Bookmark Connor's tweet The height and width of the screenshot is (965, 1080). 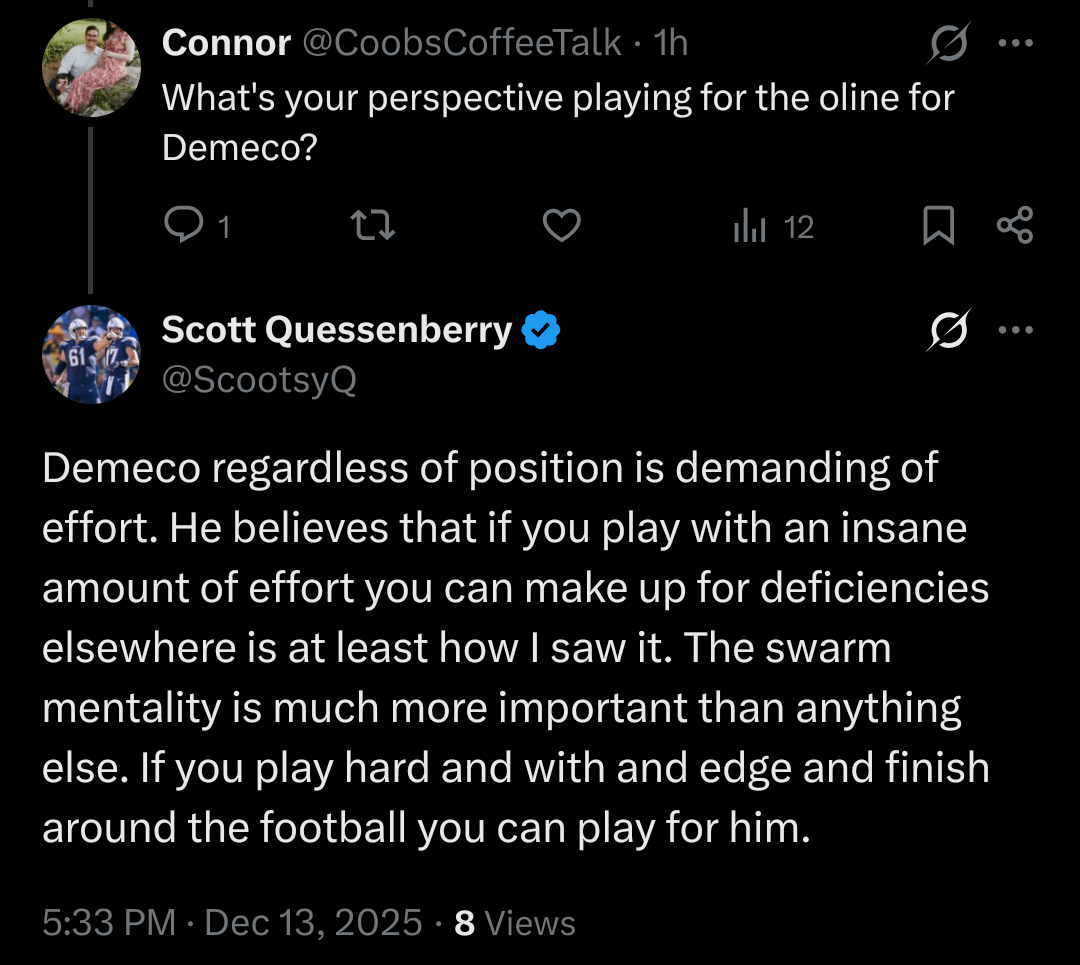(x=938, y=226)
